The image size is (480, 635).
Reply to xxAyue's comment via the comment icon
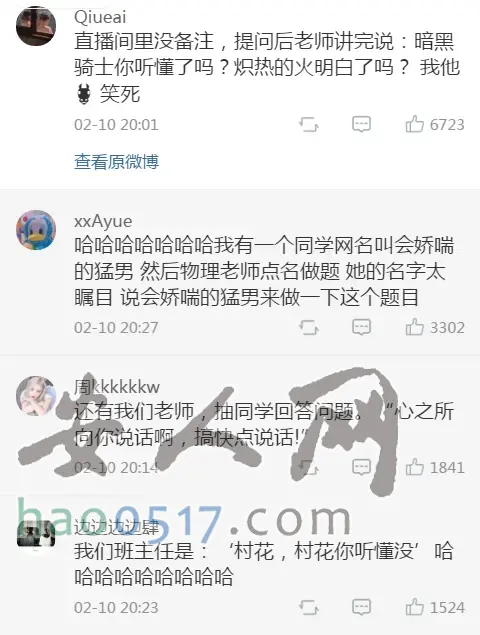coord(361,327)
